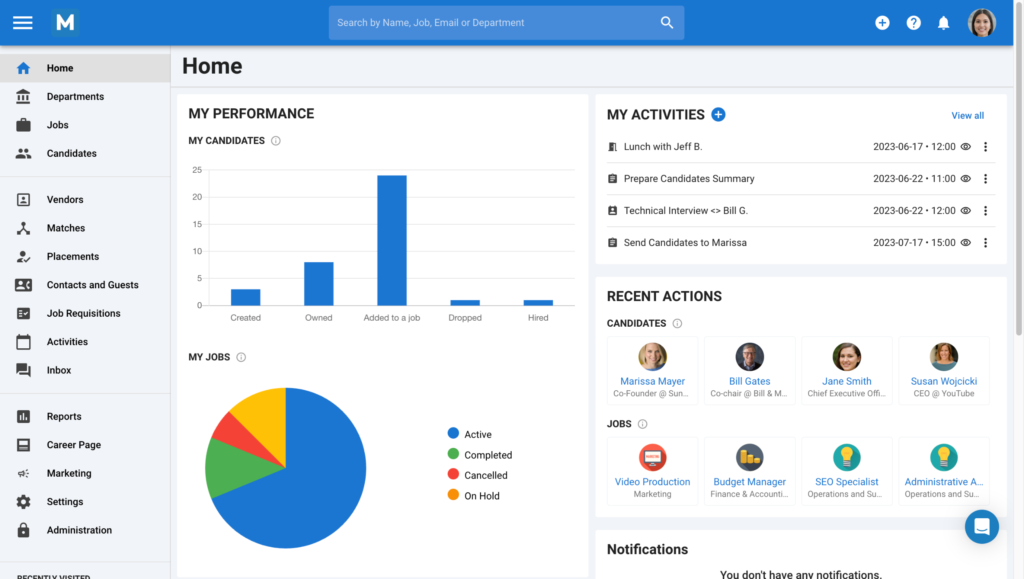Click the quick-add plus icon in top bar

coord(883,22)
